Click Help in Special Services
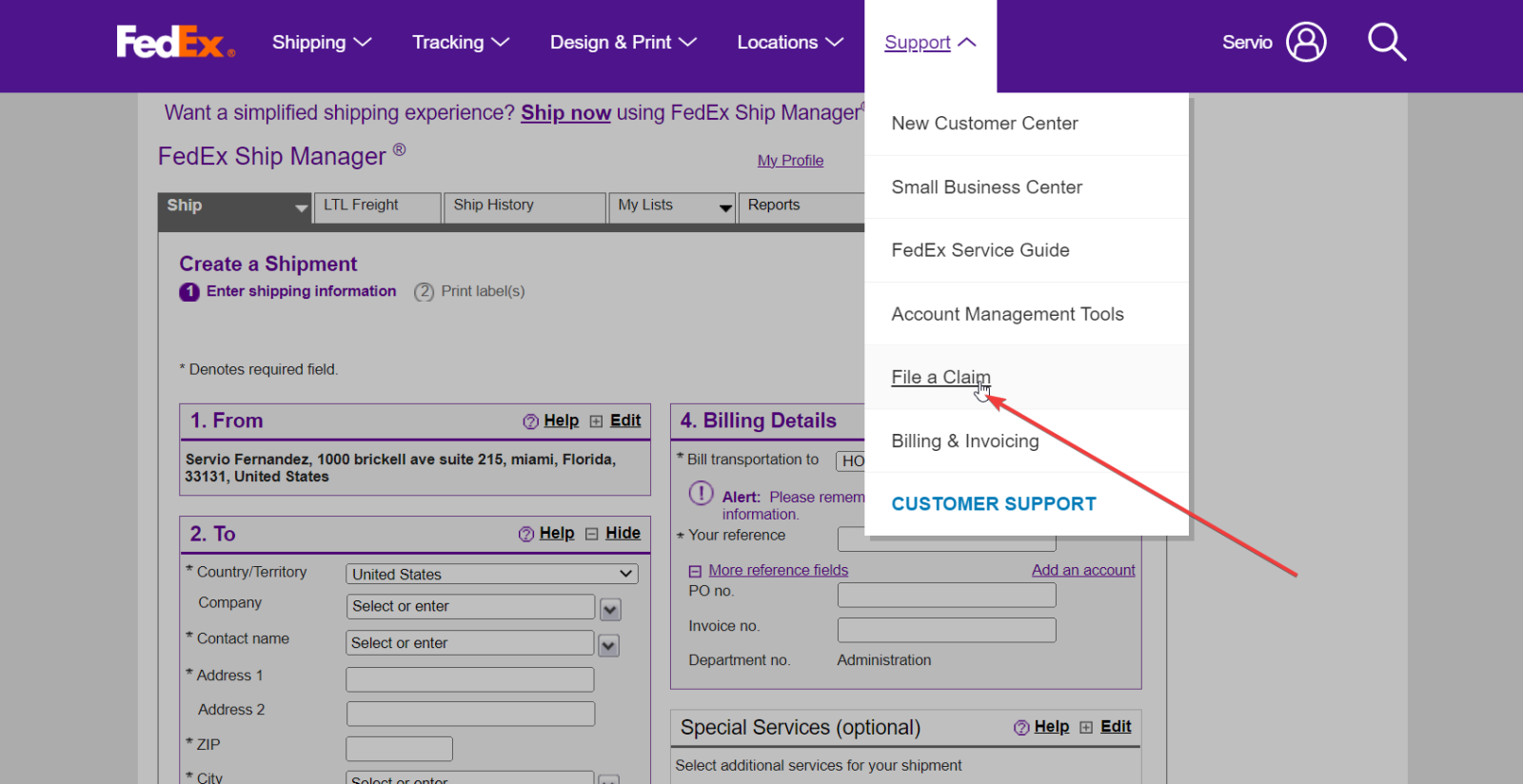 1052,727
